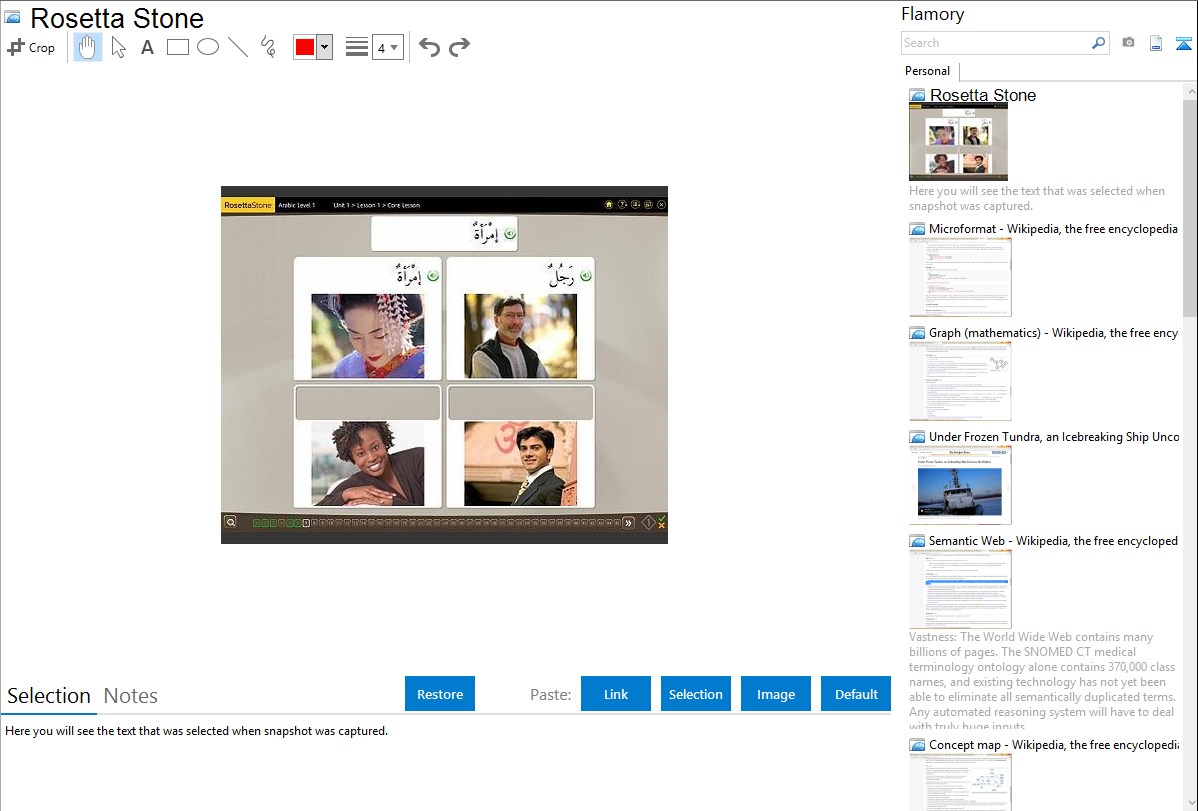1198x811 pixels.
Task: Click the help icon in Rosetta Stone screenshot
Action: click(x=622, y=205)
